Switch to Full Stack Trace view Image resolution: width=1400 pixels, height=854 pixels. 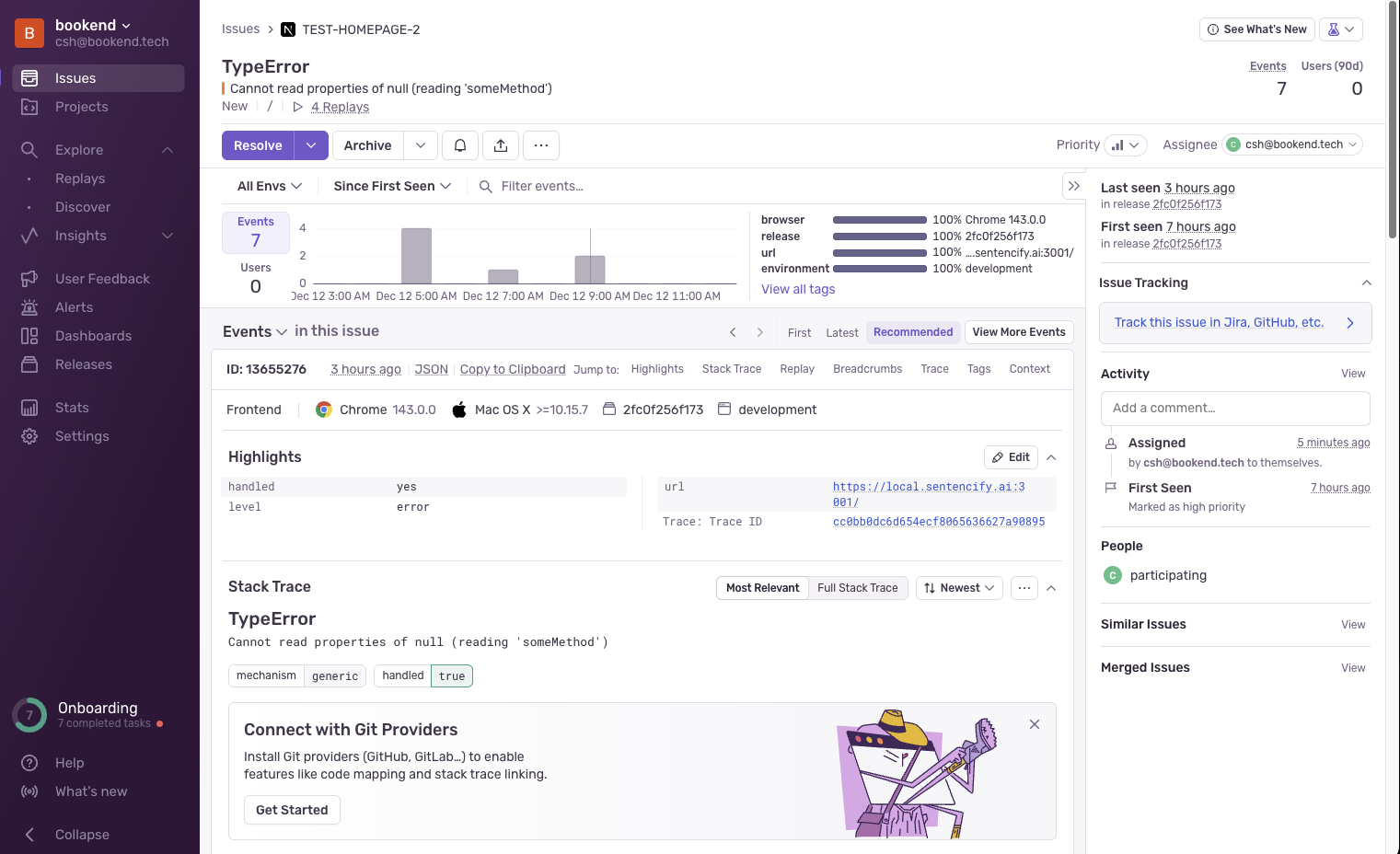pyautogui.click(x=857, y=588)
